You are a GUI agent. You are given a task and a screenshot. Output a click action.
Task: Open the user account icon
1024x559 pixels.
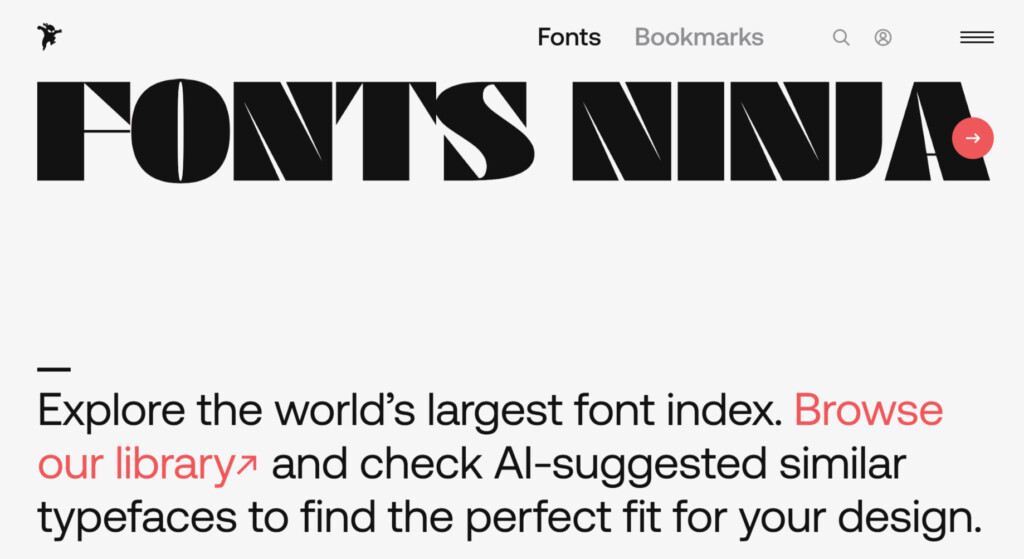(x=883, y=38)
